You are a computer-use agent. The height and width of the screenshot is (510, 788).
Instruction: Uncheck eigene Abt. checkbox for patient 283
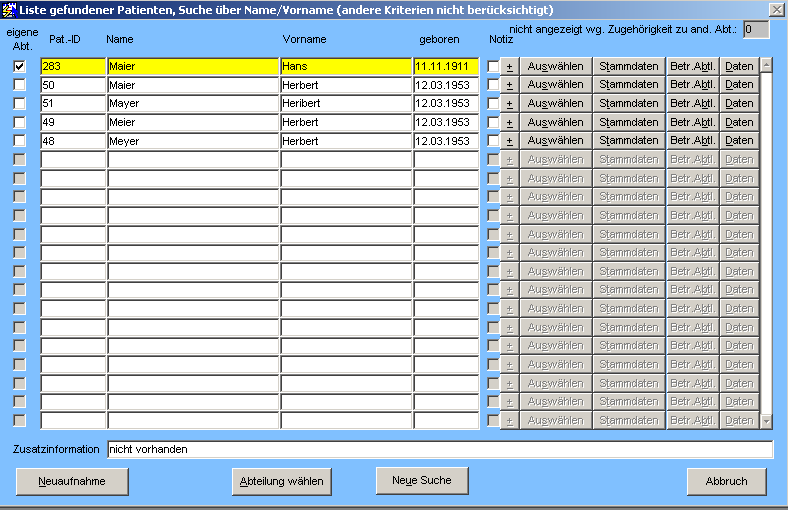click(19, 66)
